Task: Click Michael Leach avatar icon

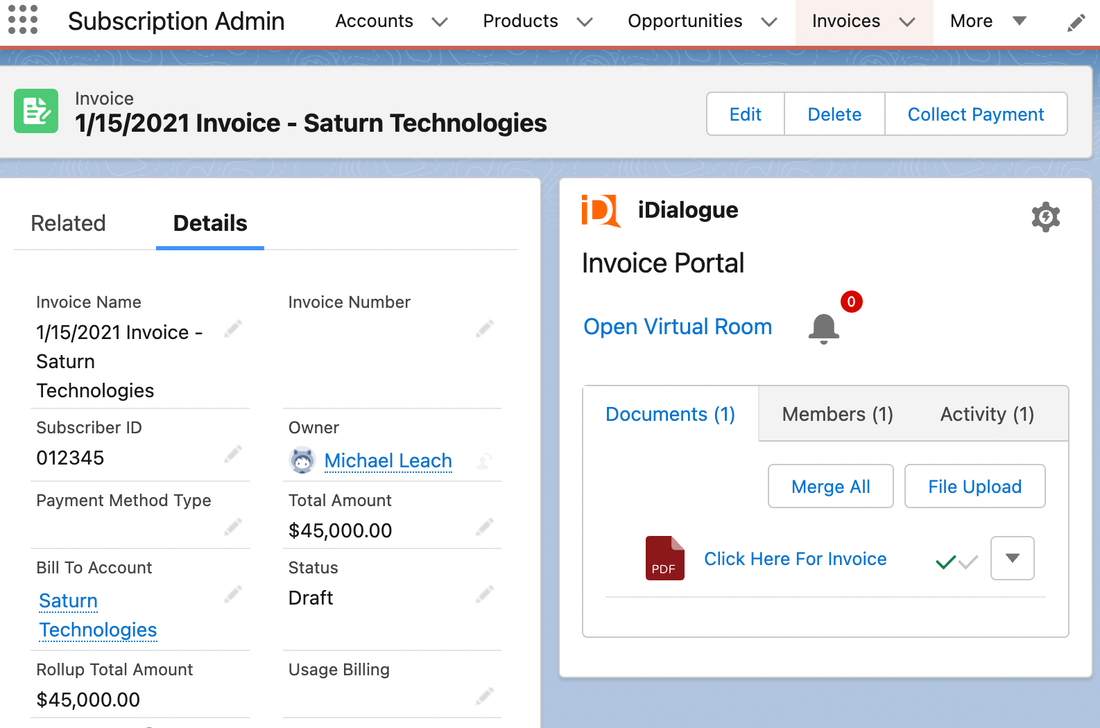Action: [x=302, y=461]
